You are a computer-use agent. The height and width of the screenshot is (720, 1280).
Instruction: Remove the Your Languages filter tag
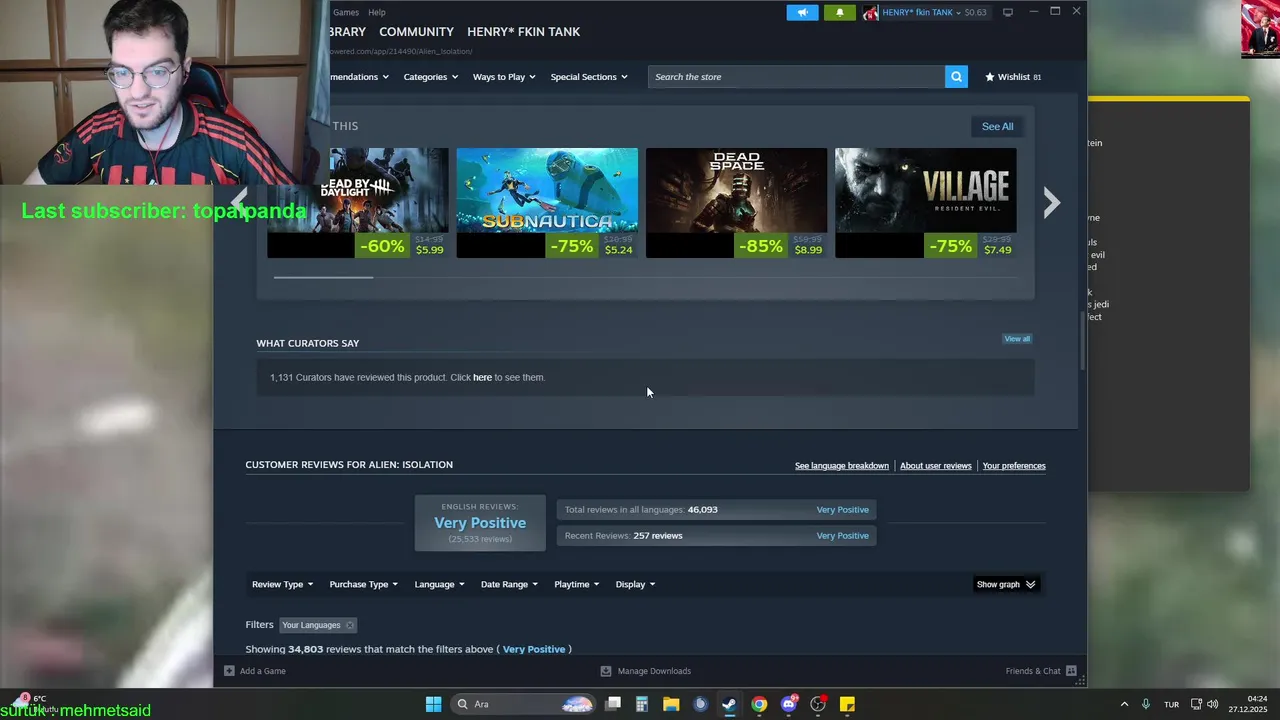349,625
